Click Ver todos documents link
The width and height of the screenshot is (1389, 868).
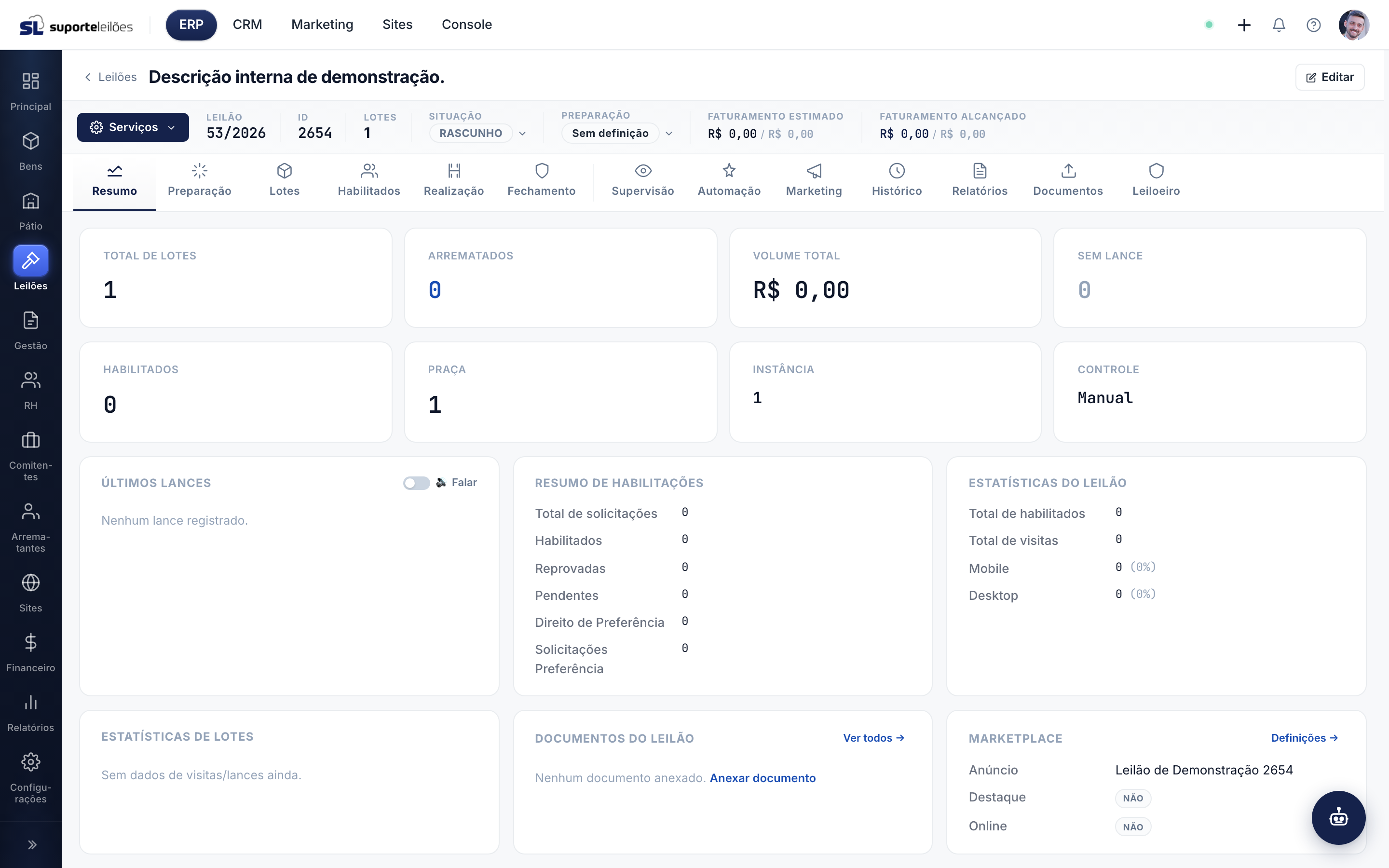point(873,738)
